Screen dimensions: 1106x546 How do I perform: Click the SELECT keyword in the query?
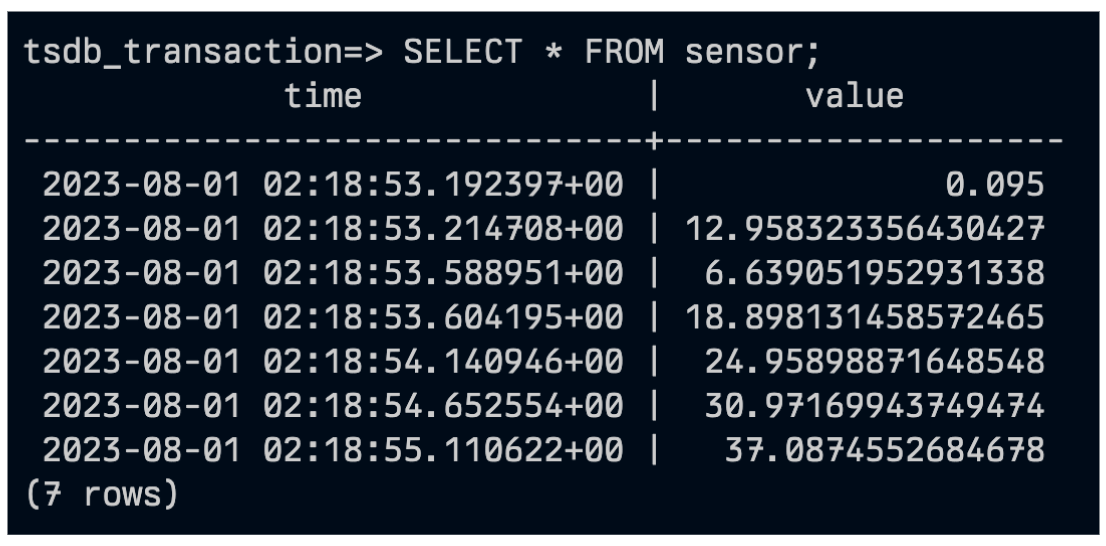pos(463,53)
